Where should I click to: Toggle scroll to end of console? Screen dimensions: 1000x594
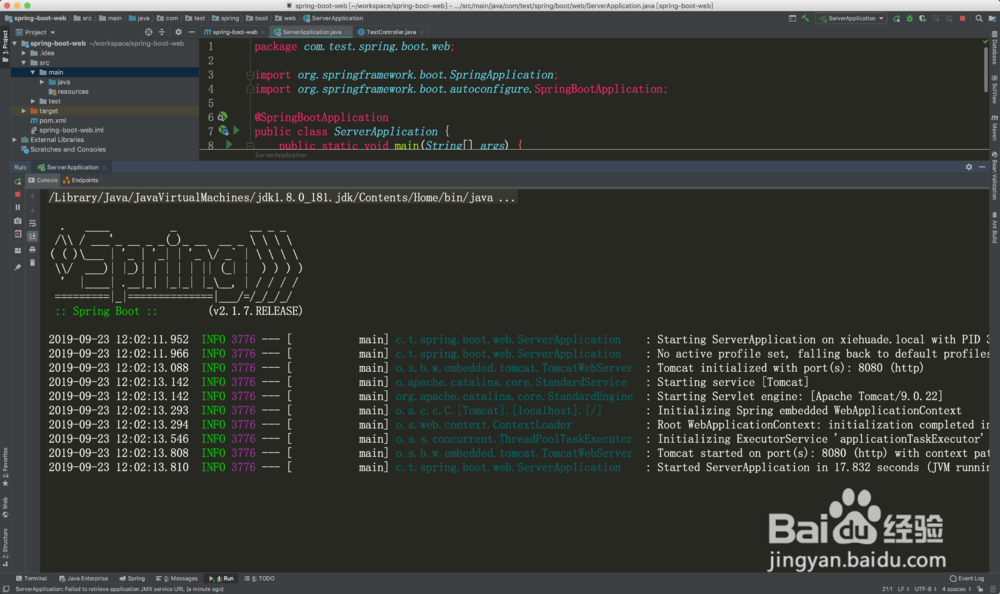33,236
